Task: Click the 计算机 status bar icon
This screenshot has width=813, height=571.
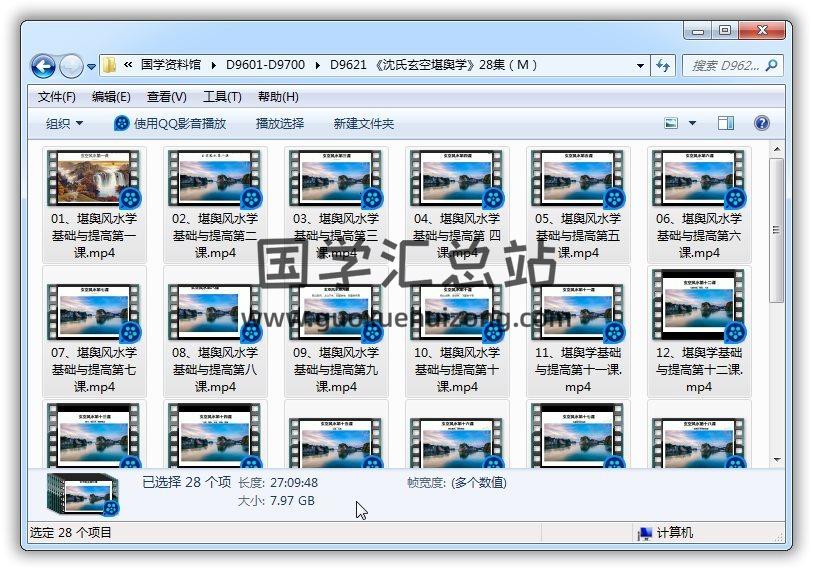Action: [644, 533]
